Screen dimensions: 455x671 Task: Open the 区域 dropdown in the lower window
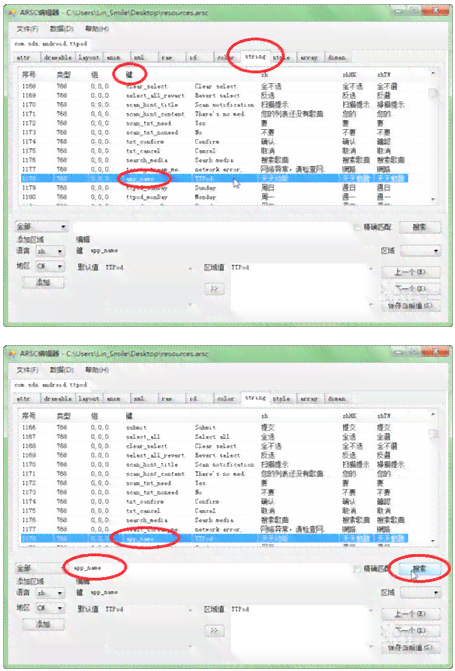click(420, 593)
